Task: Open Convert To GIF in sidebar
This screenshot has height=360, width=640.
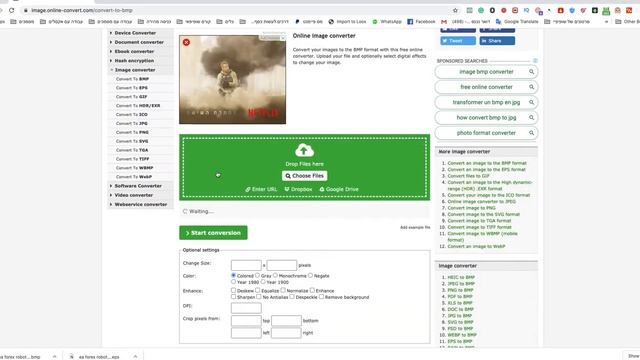Action: click(x=131, y=97)
